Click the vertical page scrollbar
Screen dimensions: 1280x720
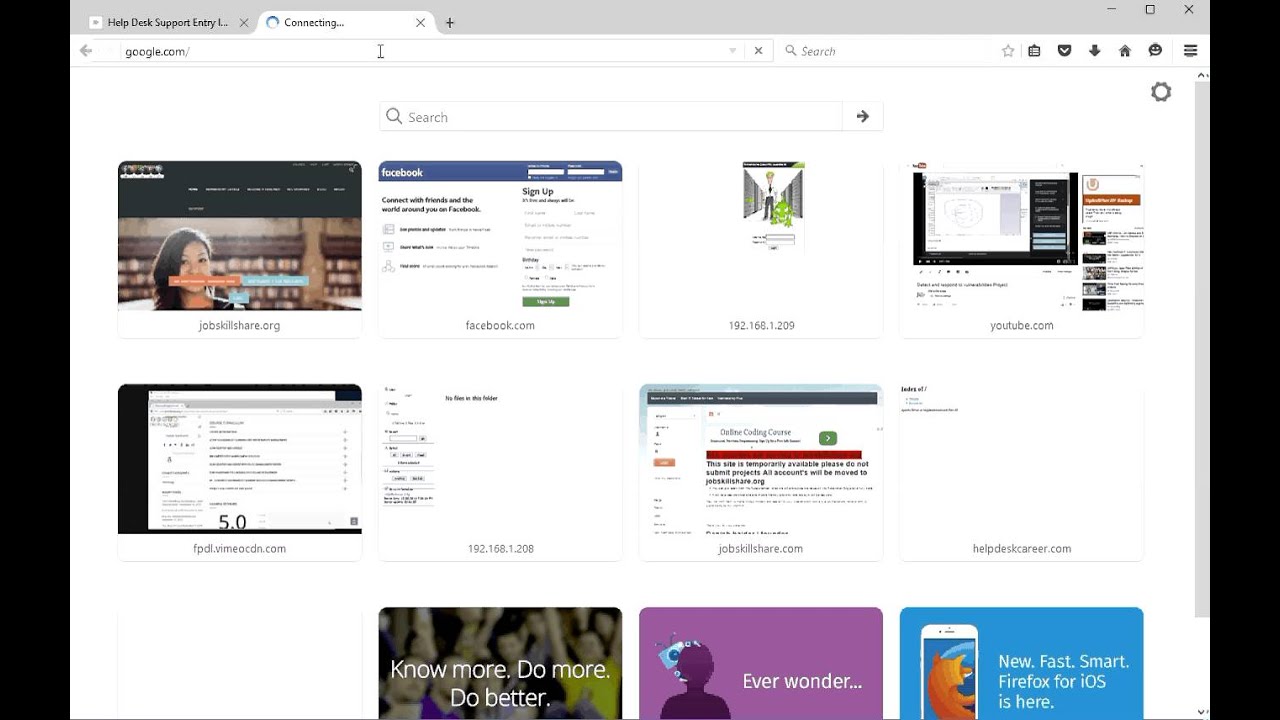1202,348
